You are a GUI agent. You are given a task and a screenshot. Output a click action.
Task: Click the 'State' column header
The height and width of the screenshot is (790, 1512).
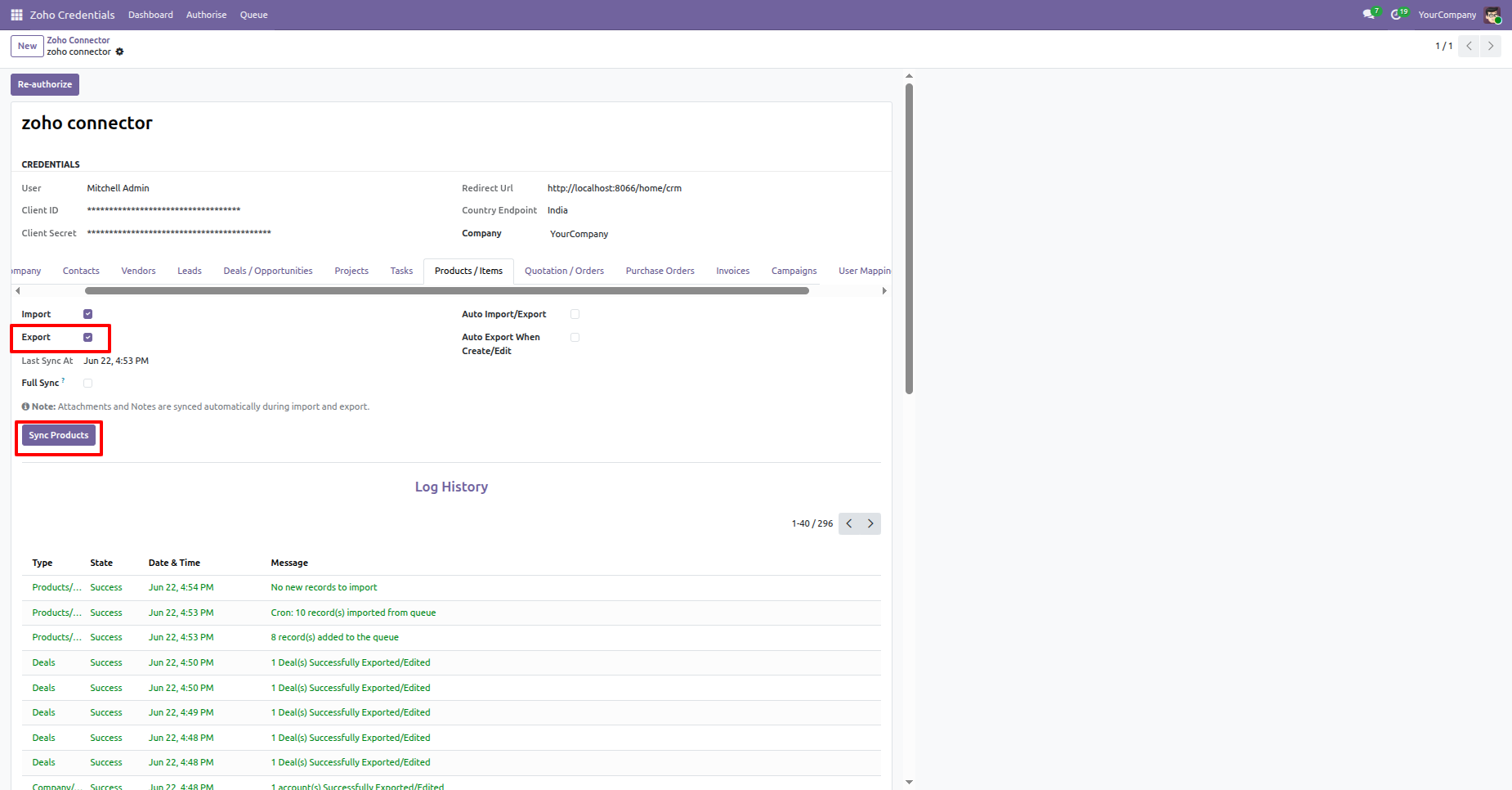pyautogui.click(x=101, y=563)
